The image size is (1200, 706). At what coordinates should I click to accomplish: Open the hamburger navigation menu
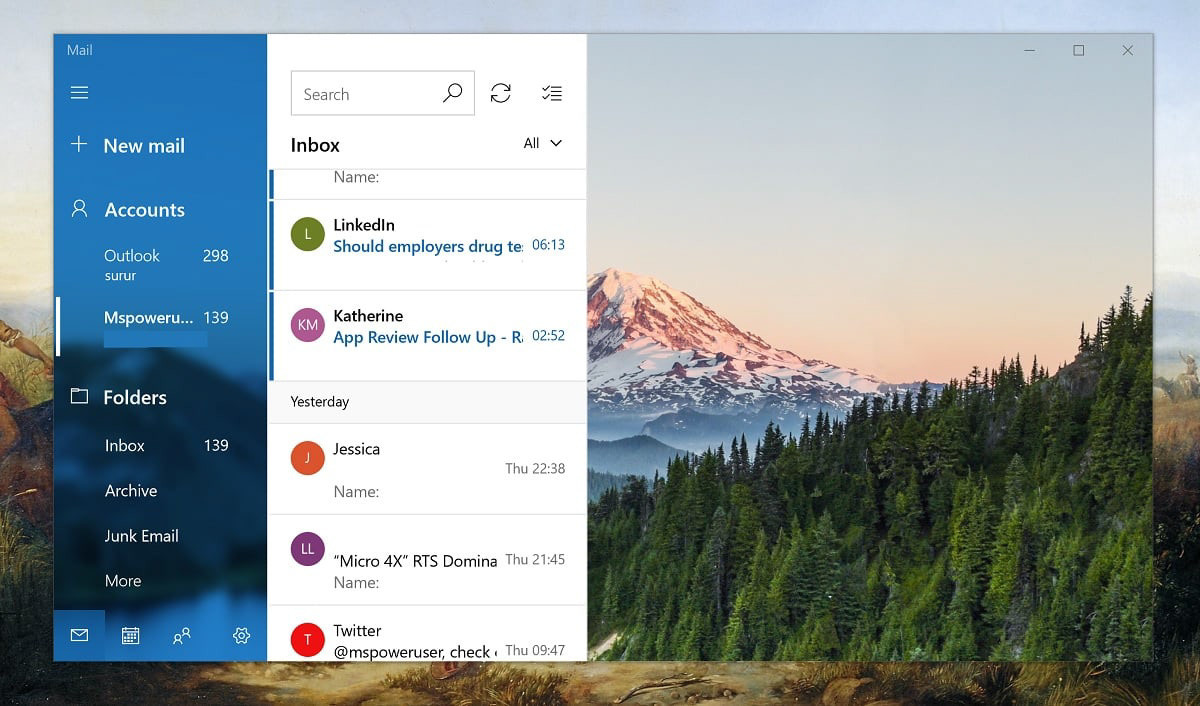[x=79, y=93]
